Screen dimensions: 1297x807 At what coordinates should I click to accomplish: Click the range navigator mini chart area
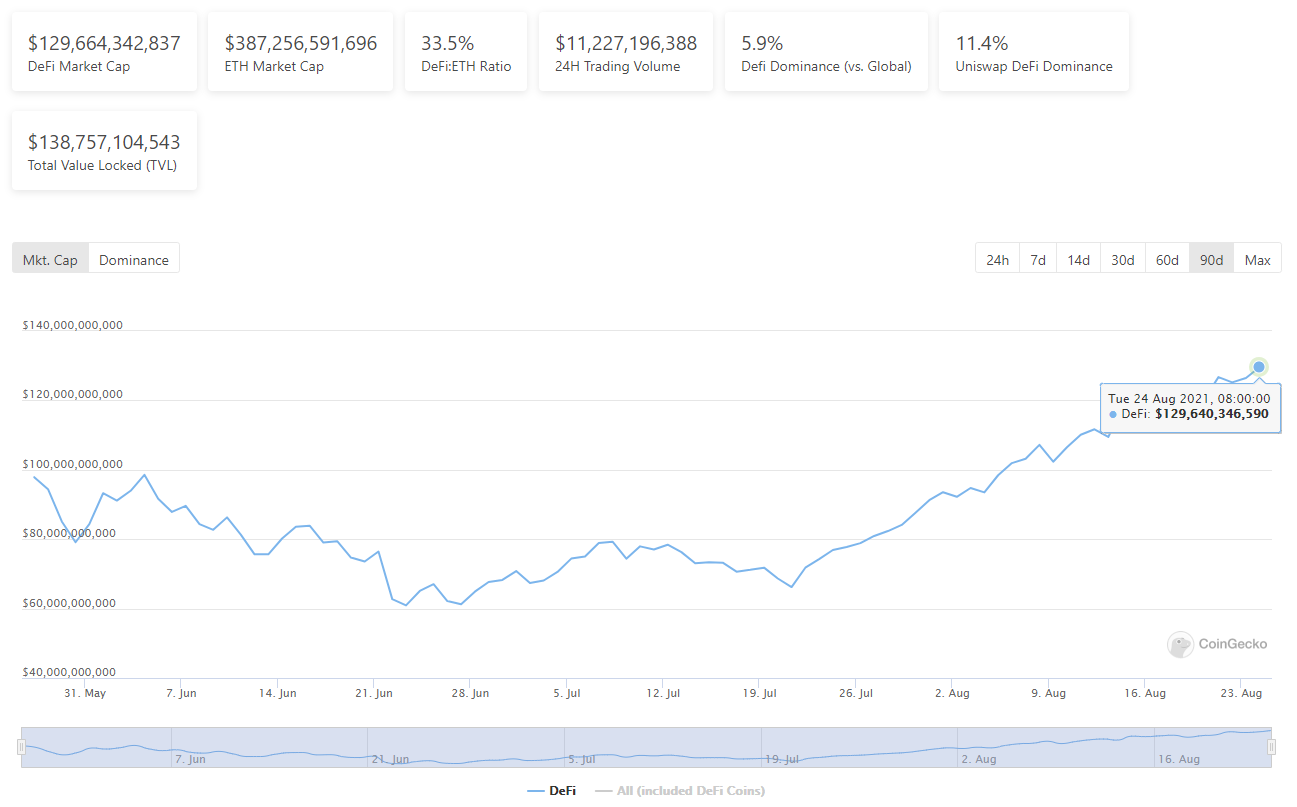coord(646,747)
